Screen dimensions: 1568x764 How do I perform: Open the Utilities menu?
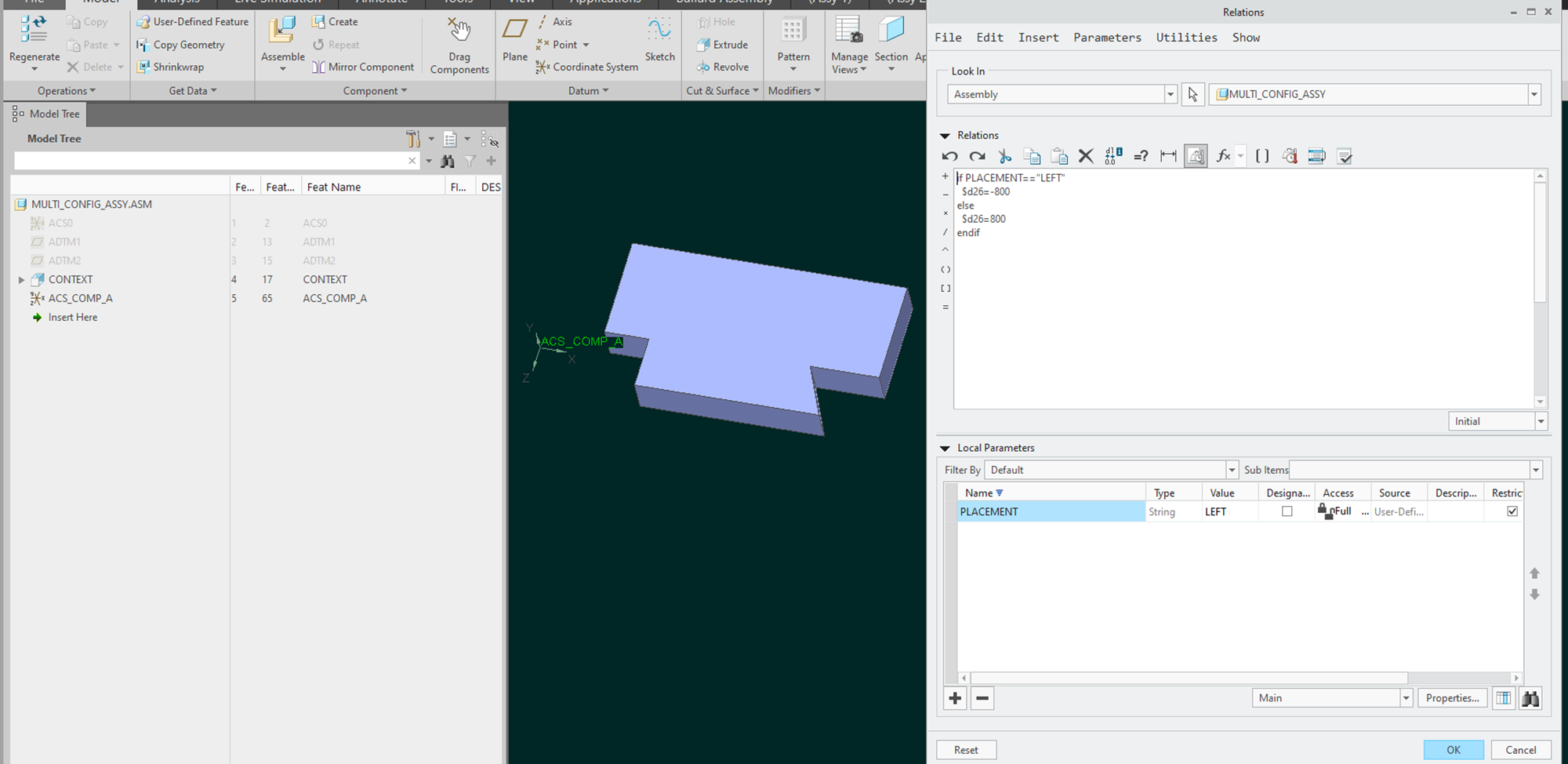1186,37
